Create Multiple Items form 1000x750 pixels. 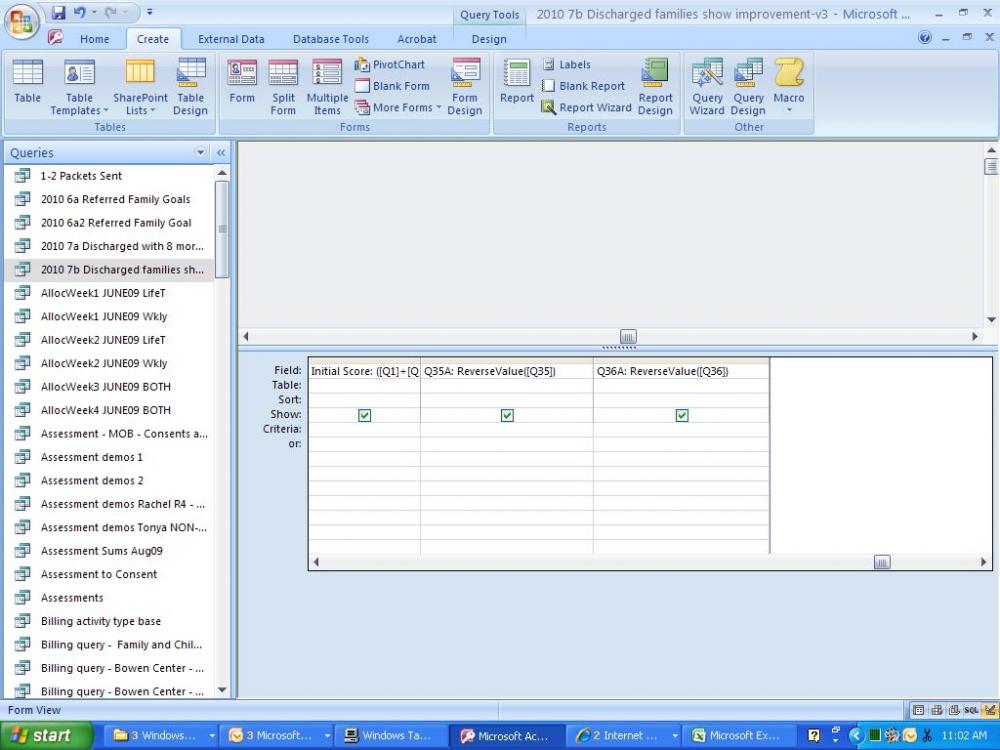click(x=327, y=87)
